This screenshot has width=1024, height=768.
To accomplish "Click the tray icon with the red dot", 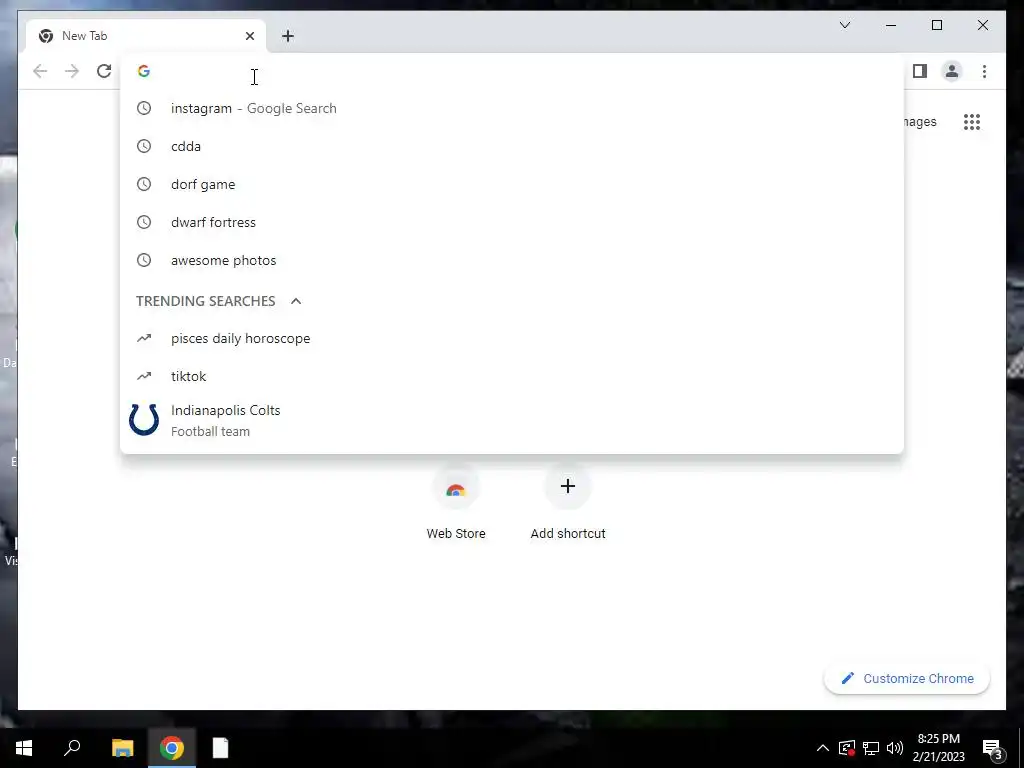I will (846, 748).
